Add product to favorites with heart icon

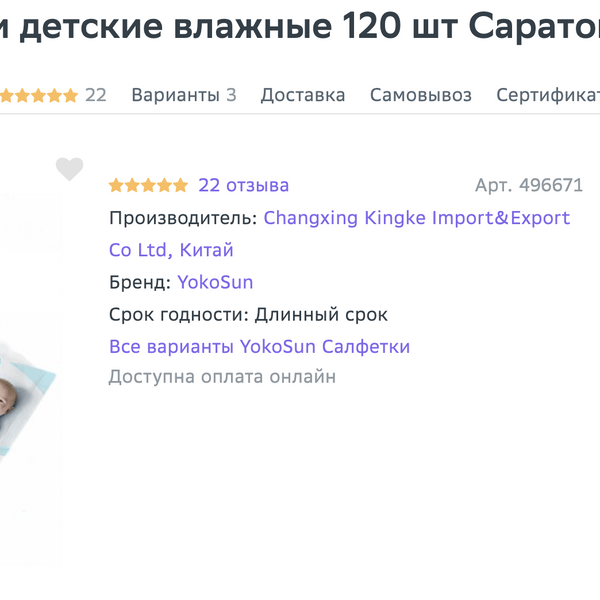(69, 169)
